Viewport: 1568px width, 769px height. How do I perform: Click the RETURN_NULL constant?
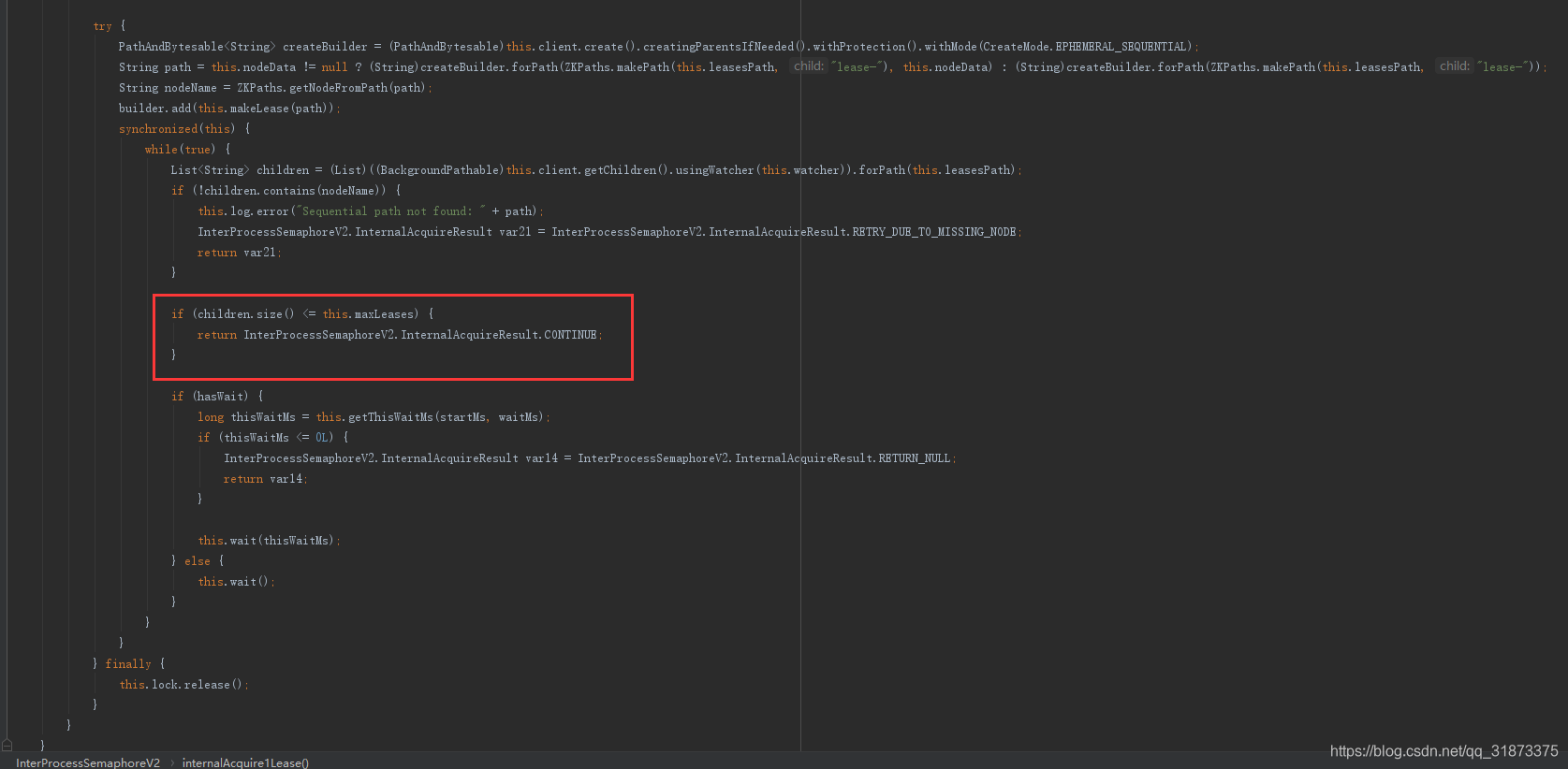pyautogui.click(x=914, y=458)
